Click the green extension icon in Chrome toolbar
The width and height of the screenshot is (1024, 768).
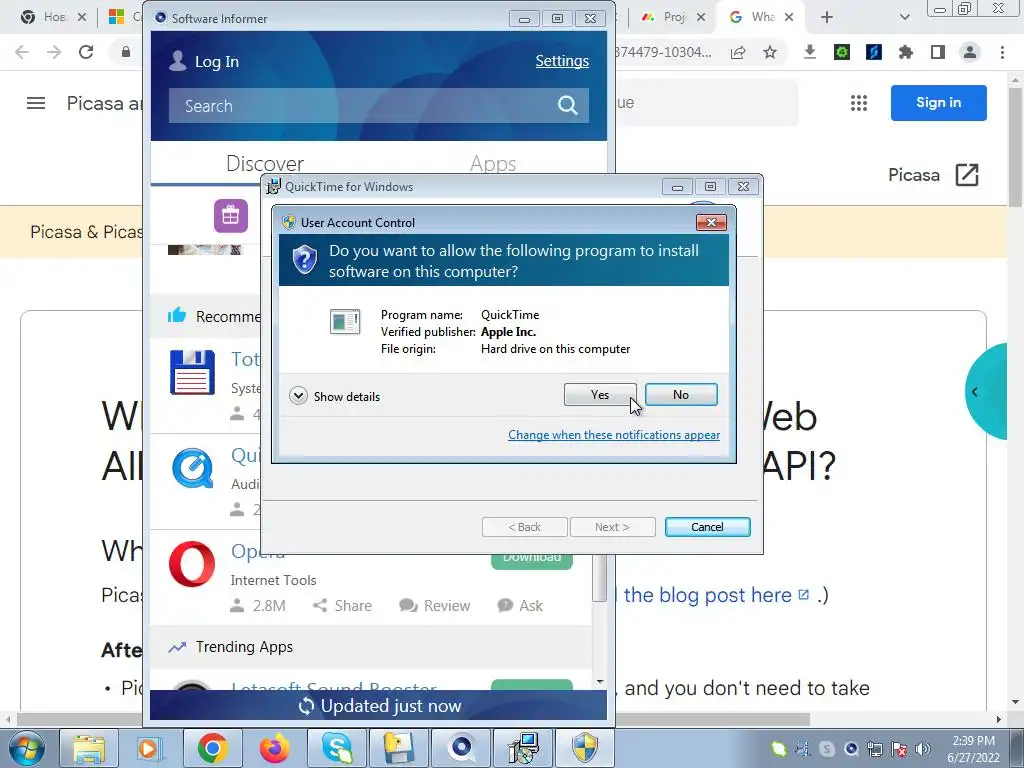coord(842,52)
